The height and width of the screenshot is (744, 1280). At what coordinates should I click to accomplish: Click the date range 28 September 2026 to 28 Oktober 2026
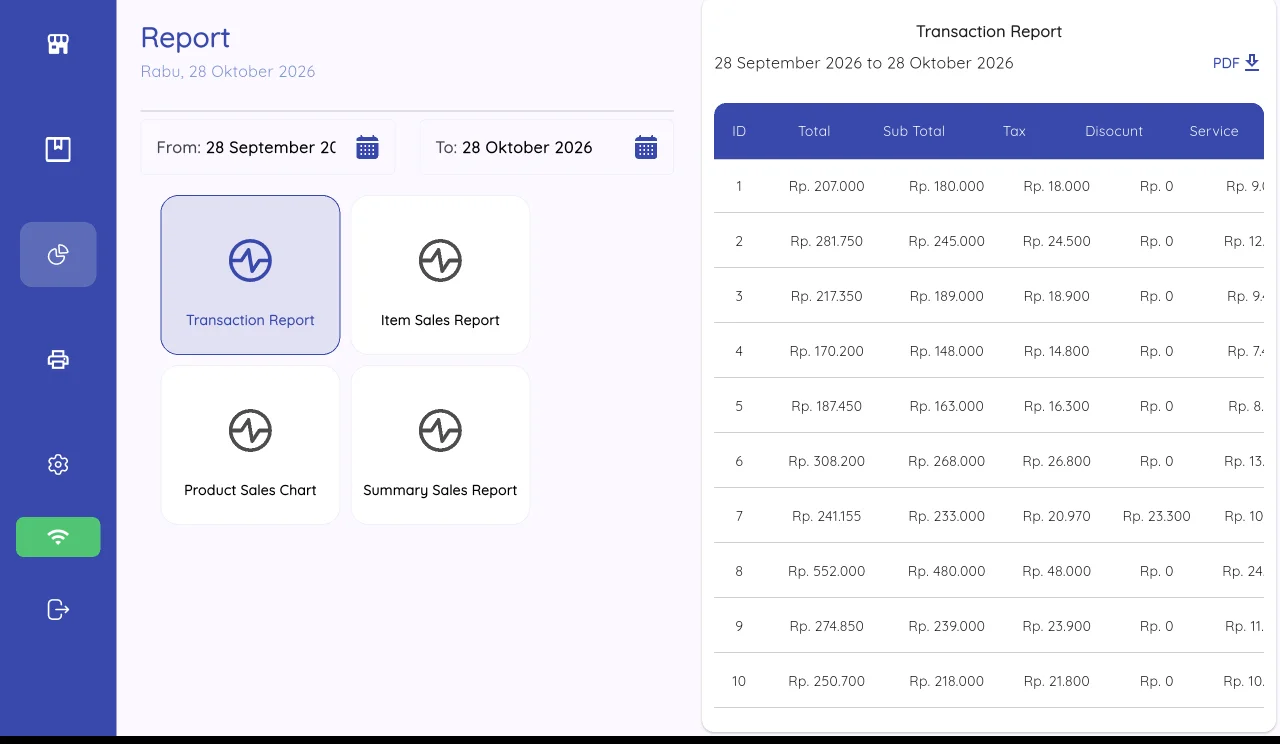(864, 63)
